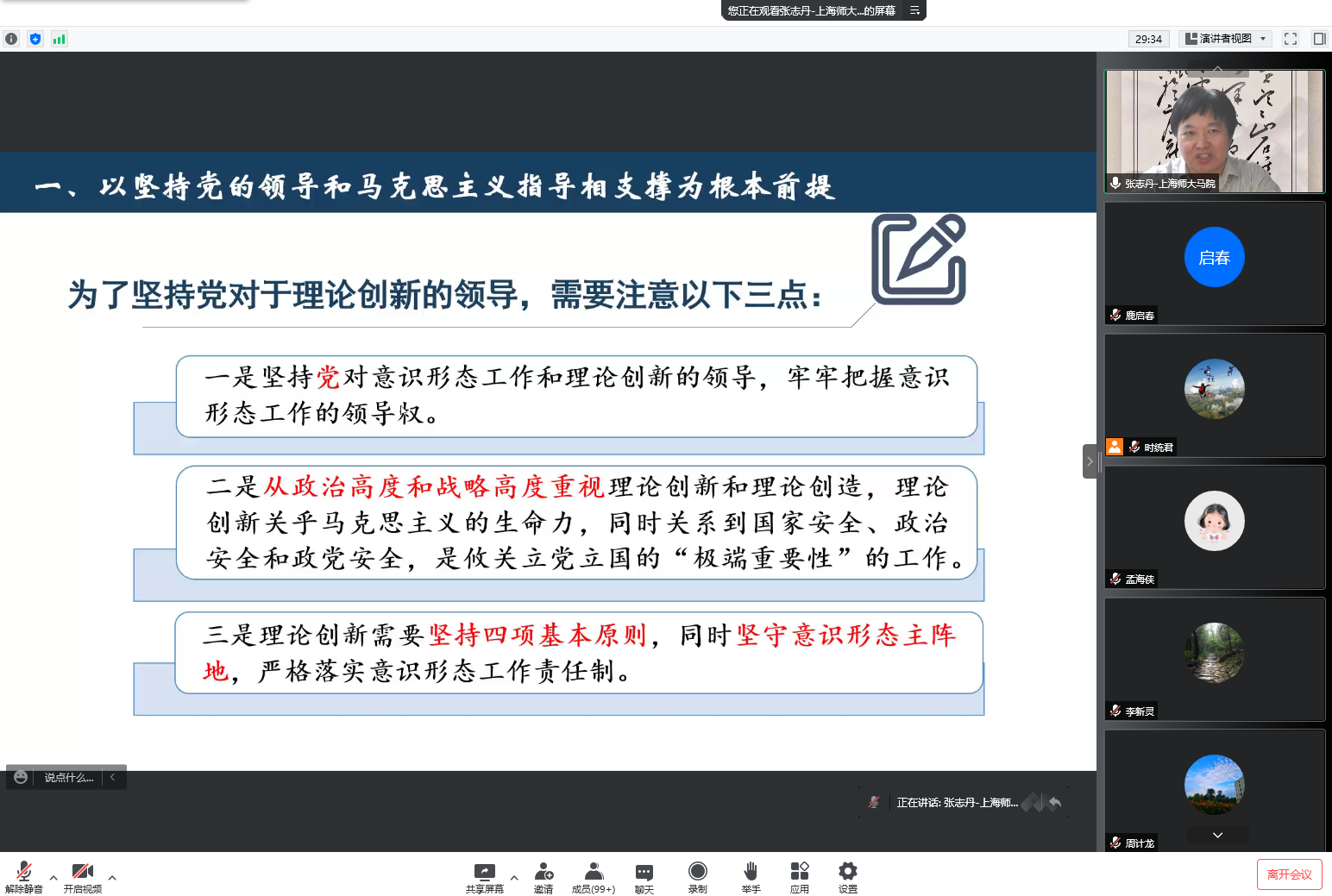Viewport: 1332px width, 896px height.
Task: Open the 共享屏幕 share screen icon
Action: 484,875
